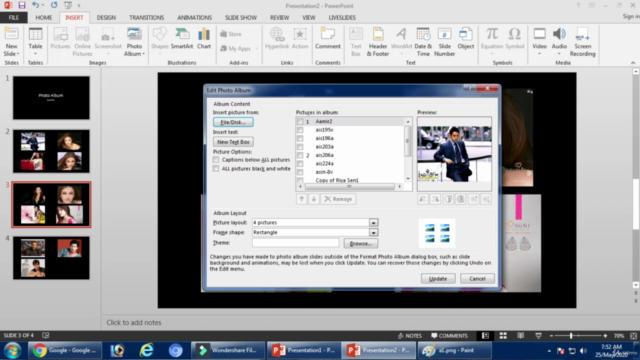Select slide 4 thumbnail
640x360 pixels.
(51, 258)
